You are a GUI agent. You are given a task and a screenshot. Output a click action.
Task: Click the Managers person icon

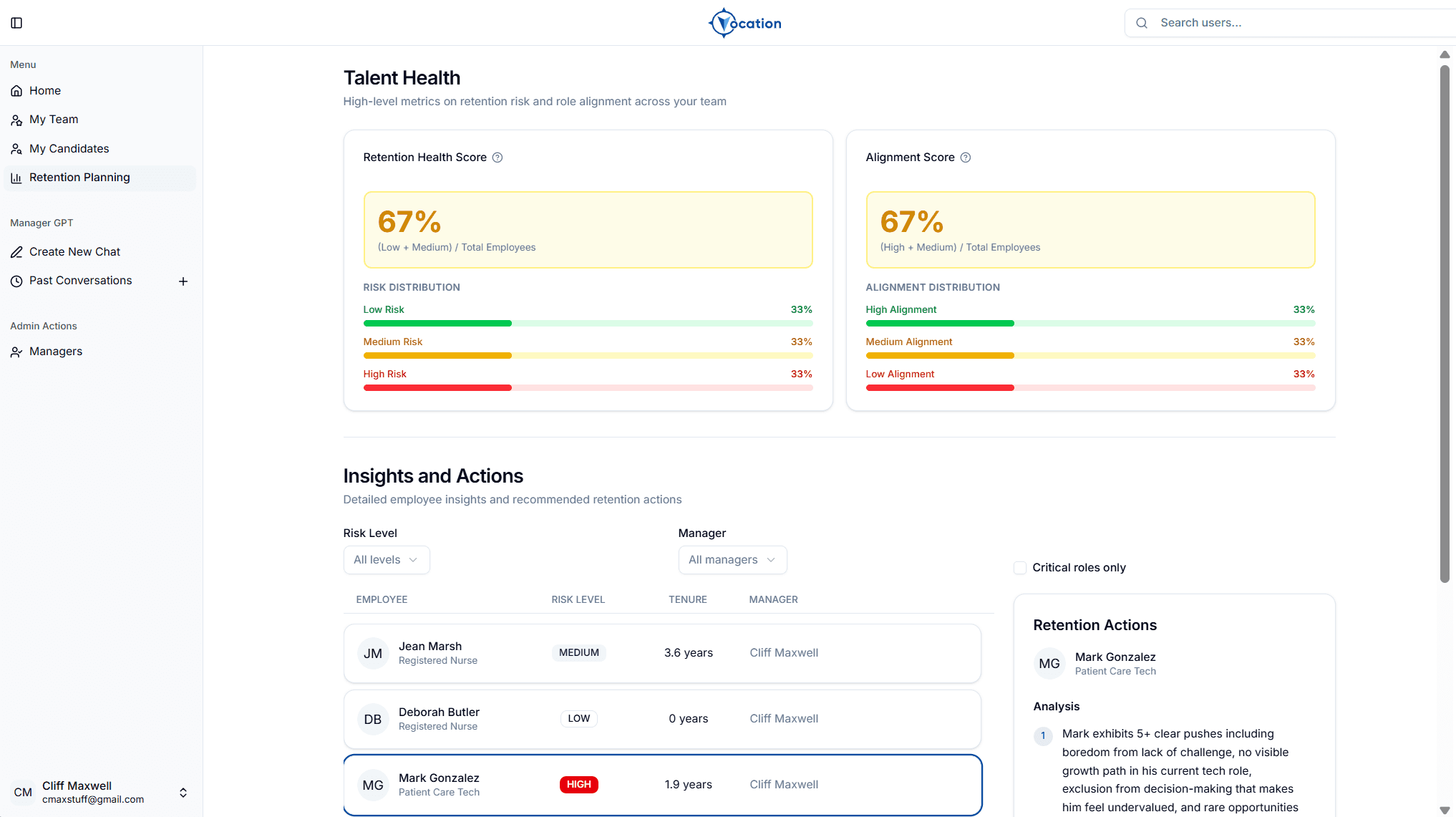(x=16, y=352)
